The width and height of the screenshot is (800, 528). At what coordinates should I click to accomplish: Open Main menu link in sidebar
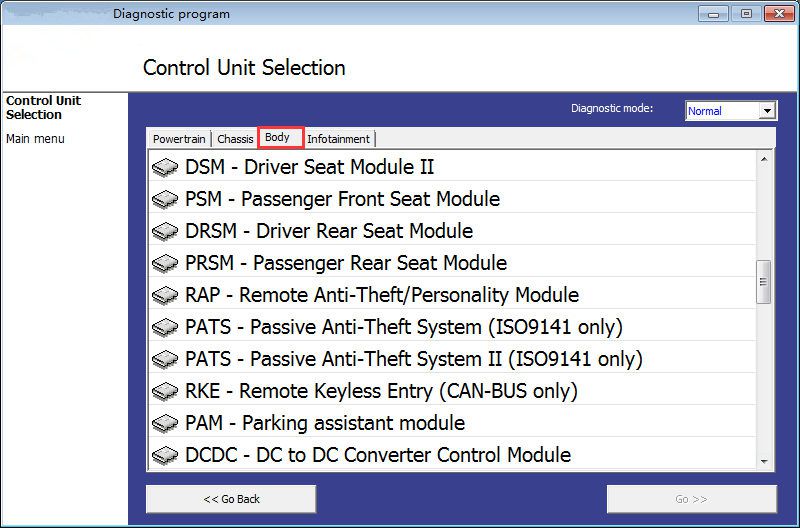click(x=35, y=139)
